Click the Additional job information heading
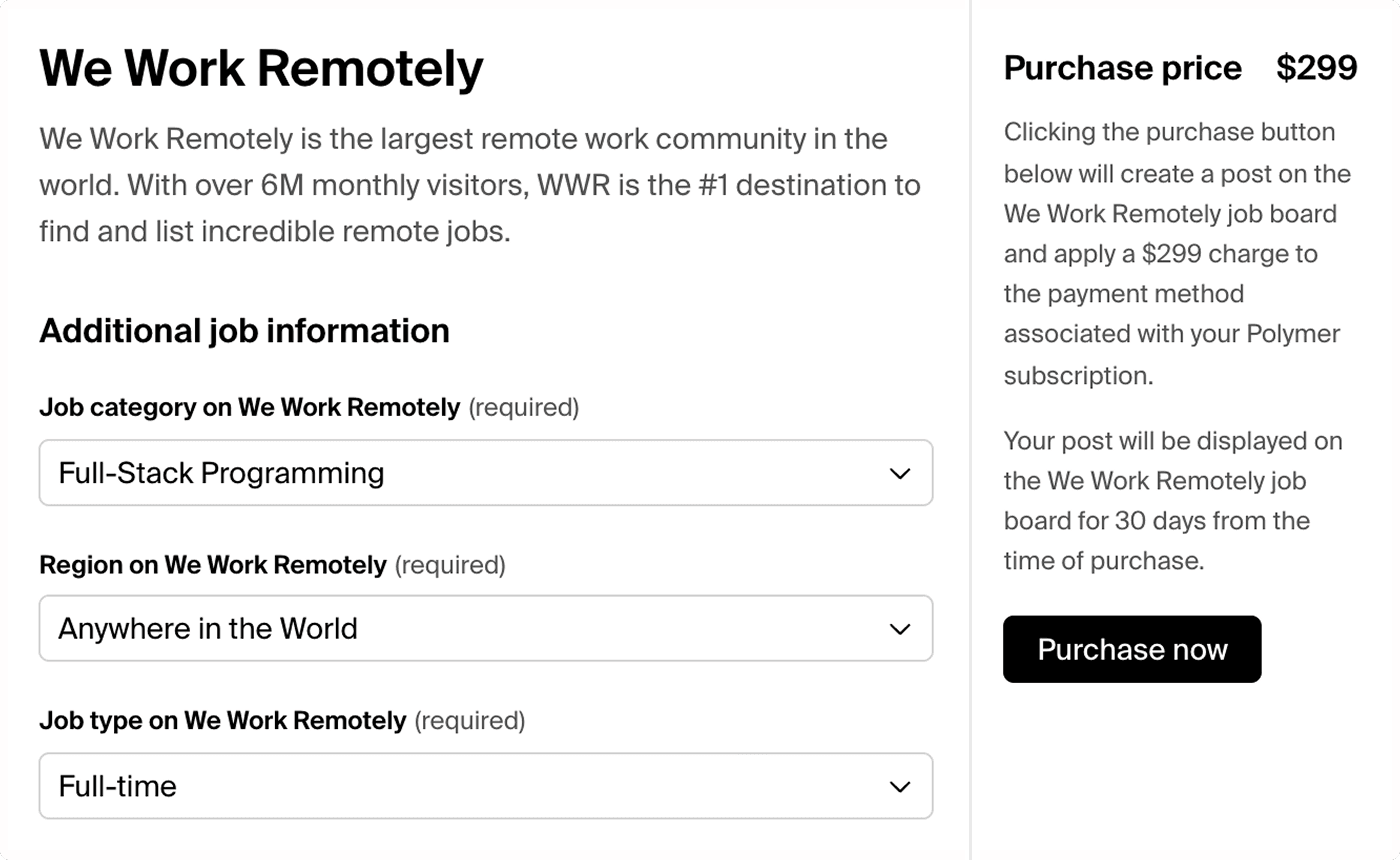Screen dimensions: 1400x860 click(244, 330)
